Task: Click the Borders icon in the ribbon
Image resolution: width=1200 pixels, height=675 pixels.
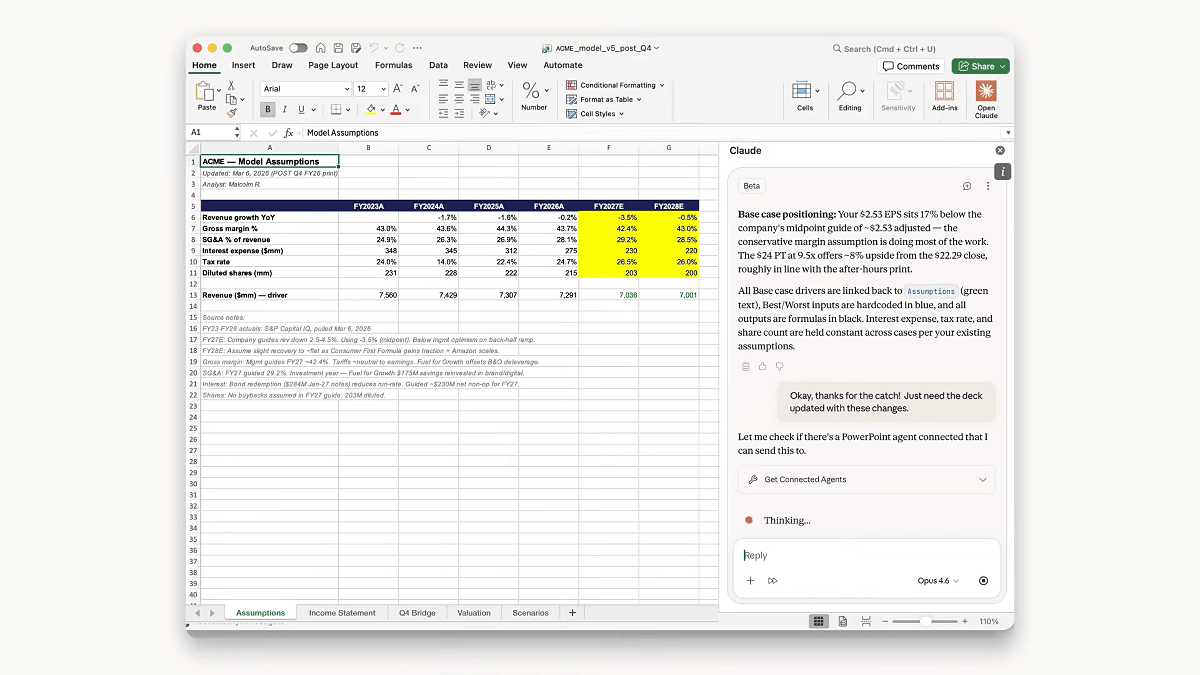Action: [335, 109]
